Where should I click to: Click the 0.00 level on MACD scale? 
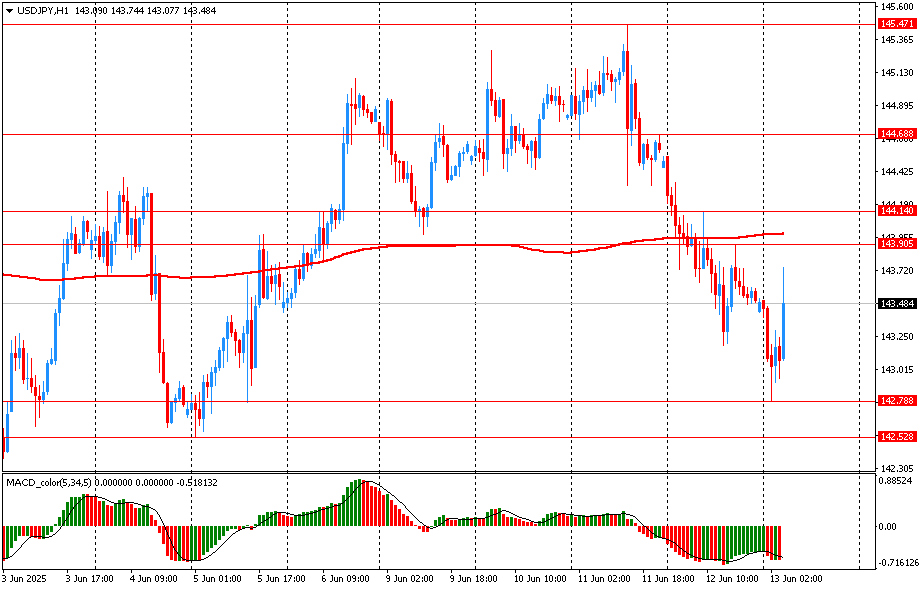887,526
